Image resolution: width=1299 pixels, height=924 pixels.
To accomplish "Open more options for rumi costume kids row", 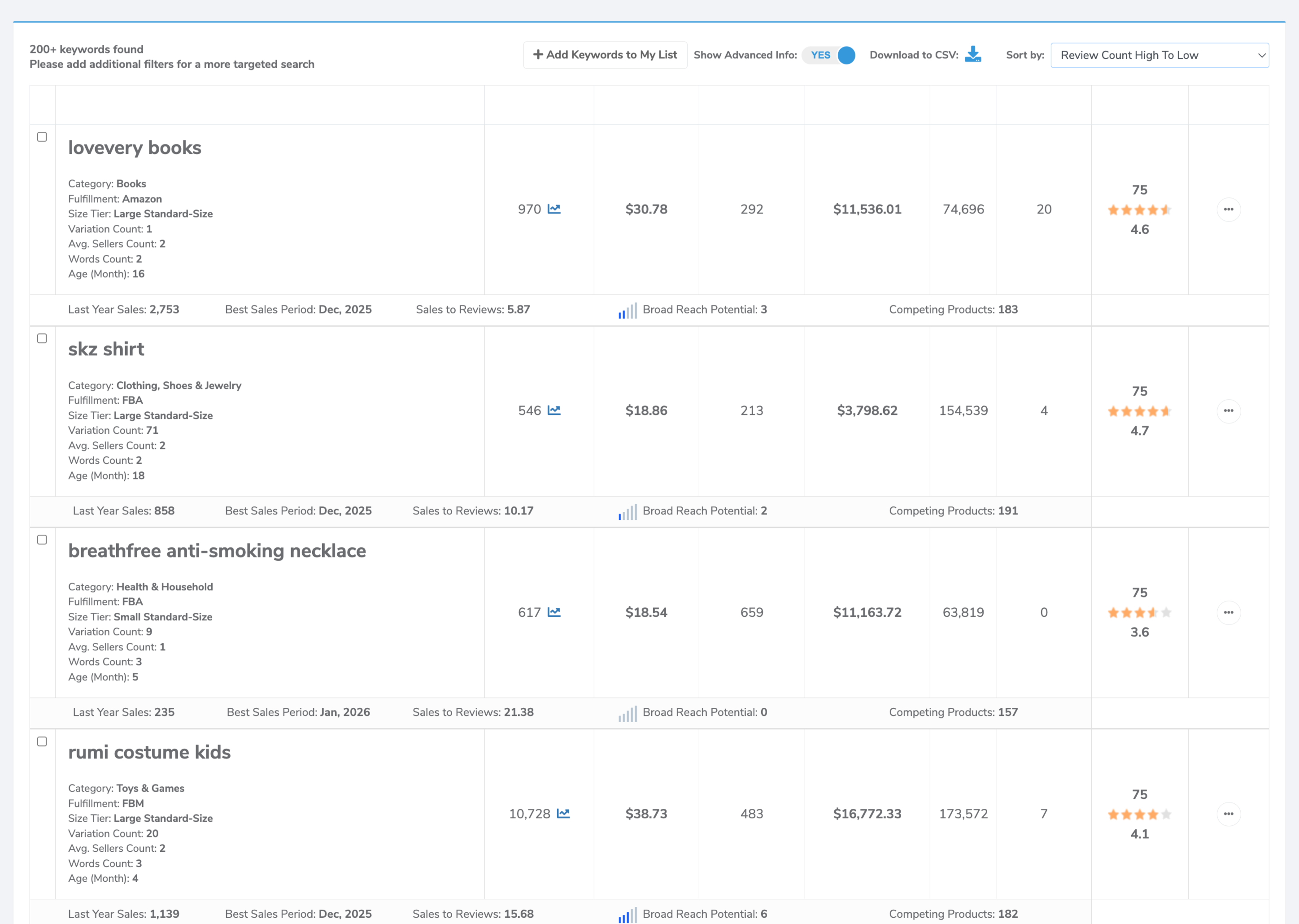I will (x=1229, y=814).
